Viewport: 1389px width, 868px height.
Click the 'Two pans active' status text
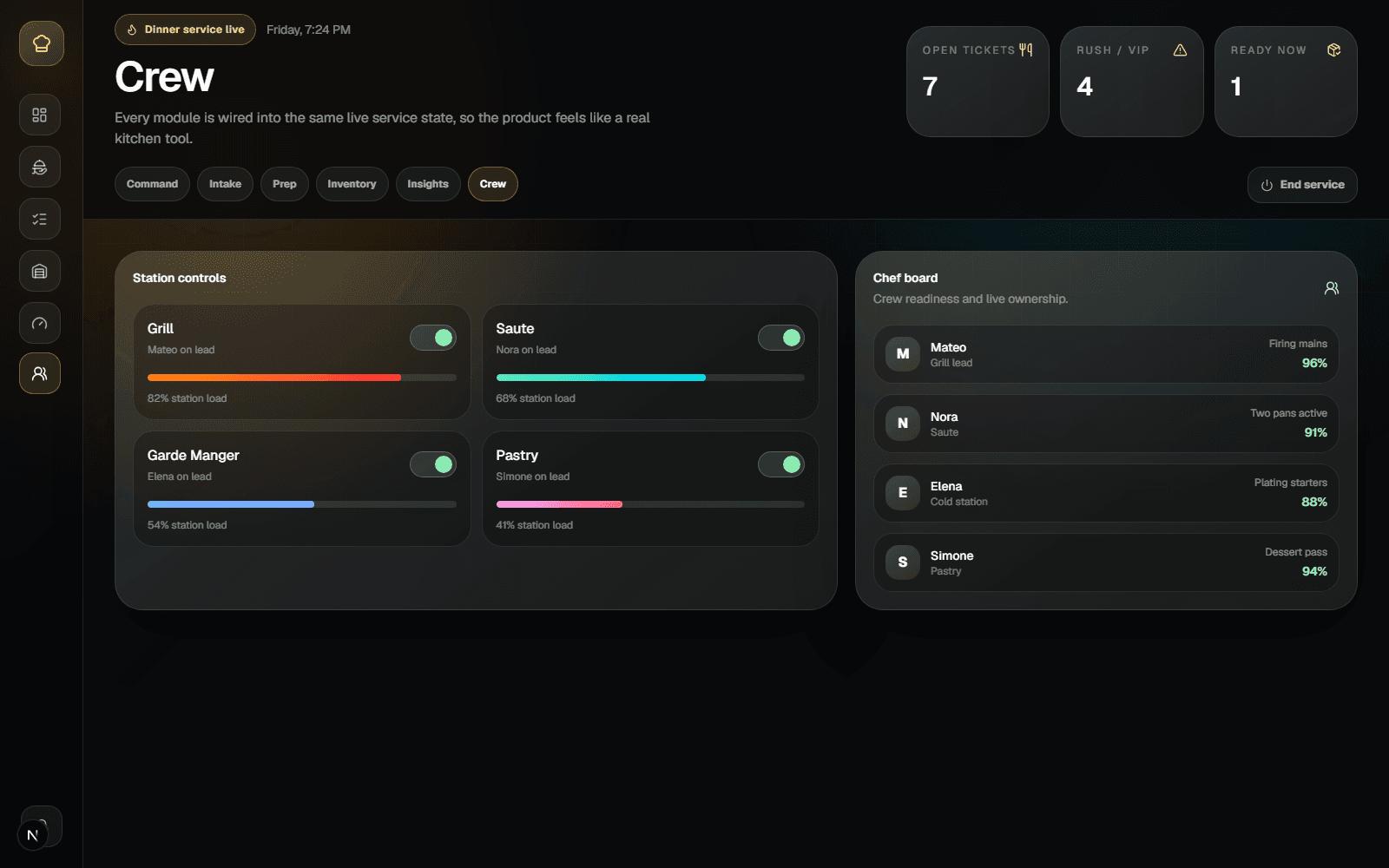pyautogui.click(x=1288, y=413)
